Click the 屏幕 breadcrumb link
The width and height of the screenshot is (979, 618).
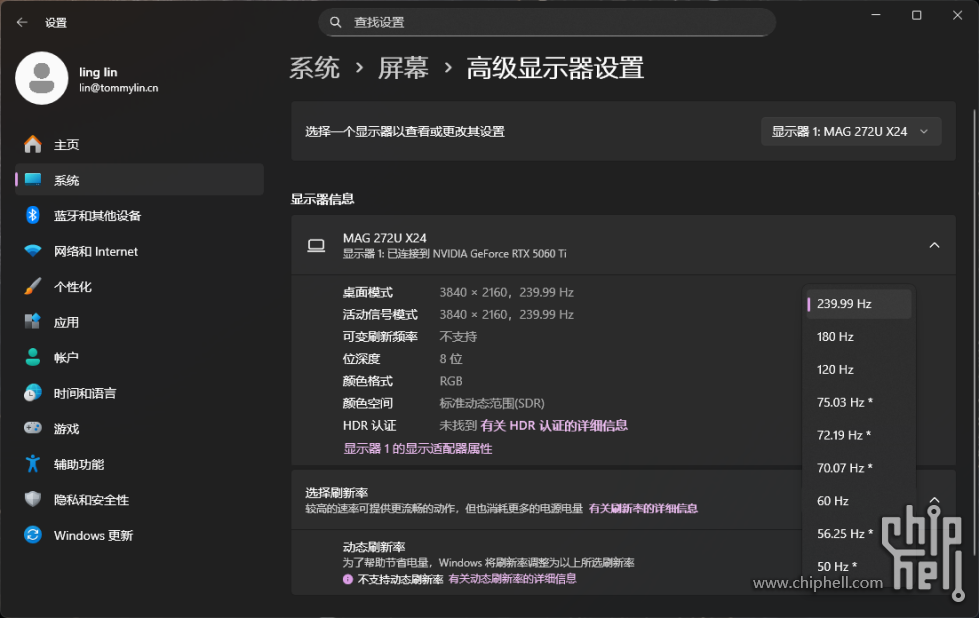tap(403, 68)
